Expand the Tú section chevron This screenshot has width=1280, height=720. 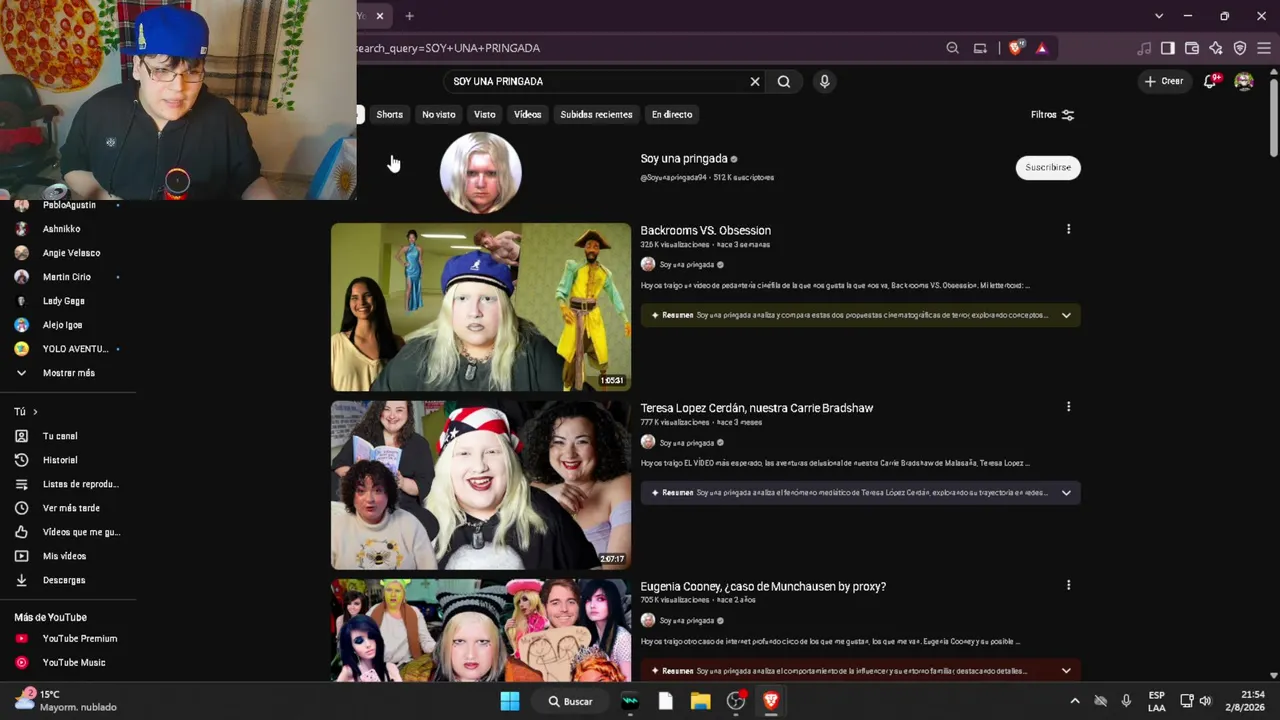tap(35, 412)
